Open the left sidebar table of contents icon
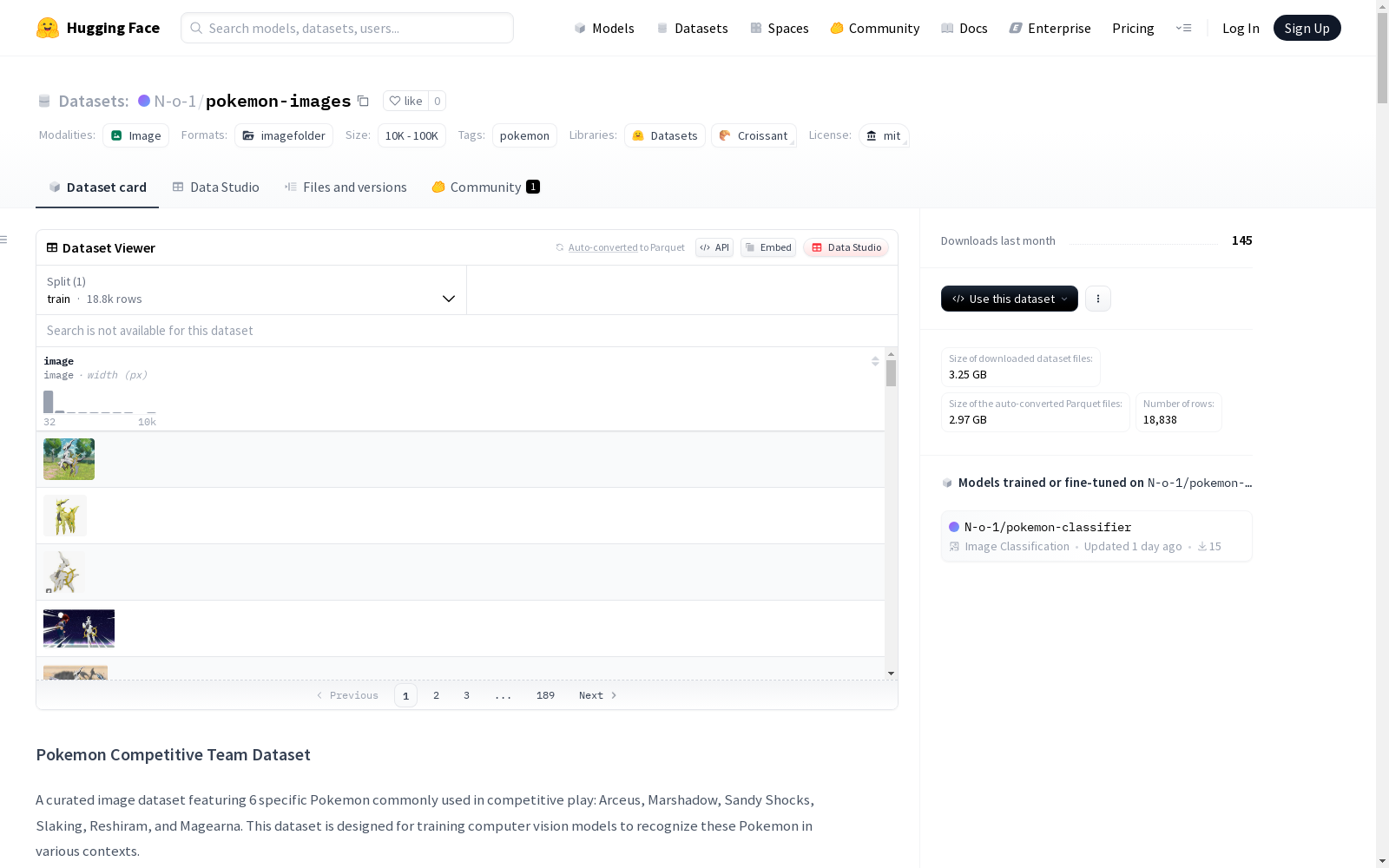Screen dimensions: 1389x868 pos(4,240)
